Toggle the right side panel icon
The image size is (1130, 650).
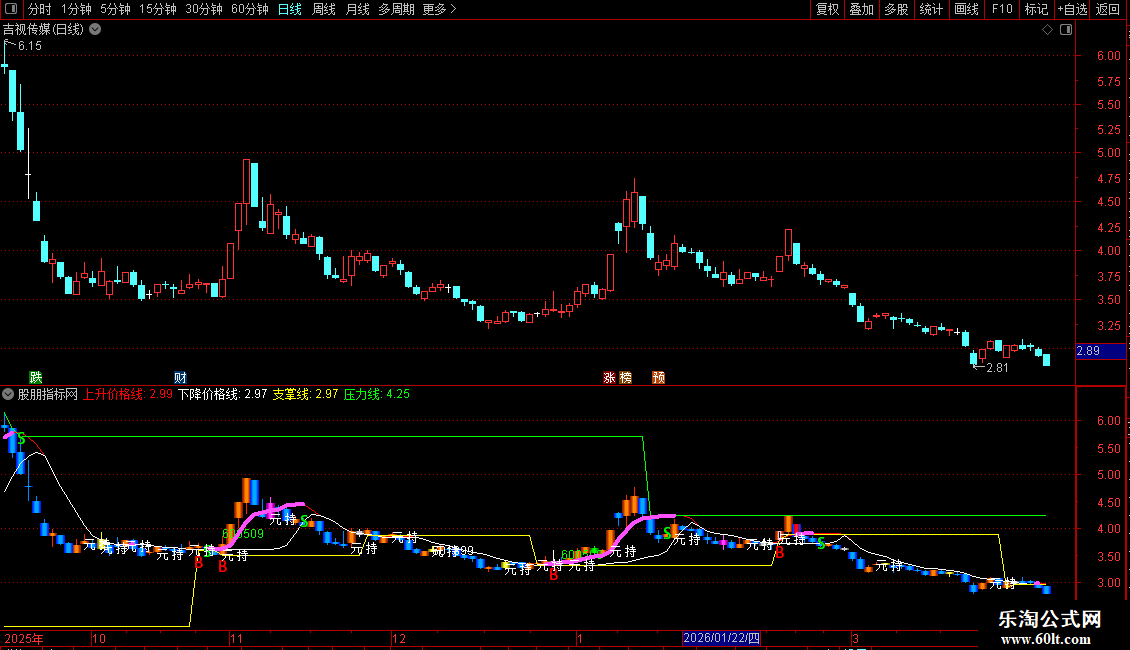(x=1066, y=30)
